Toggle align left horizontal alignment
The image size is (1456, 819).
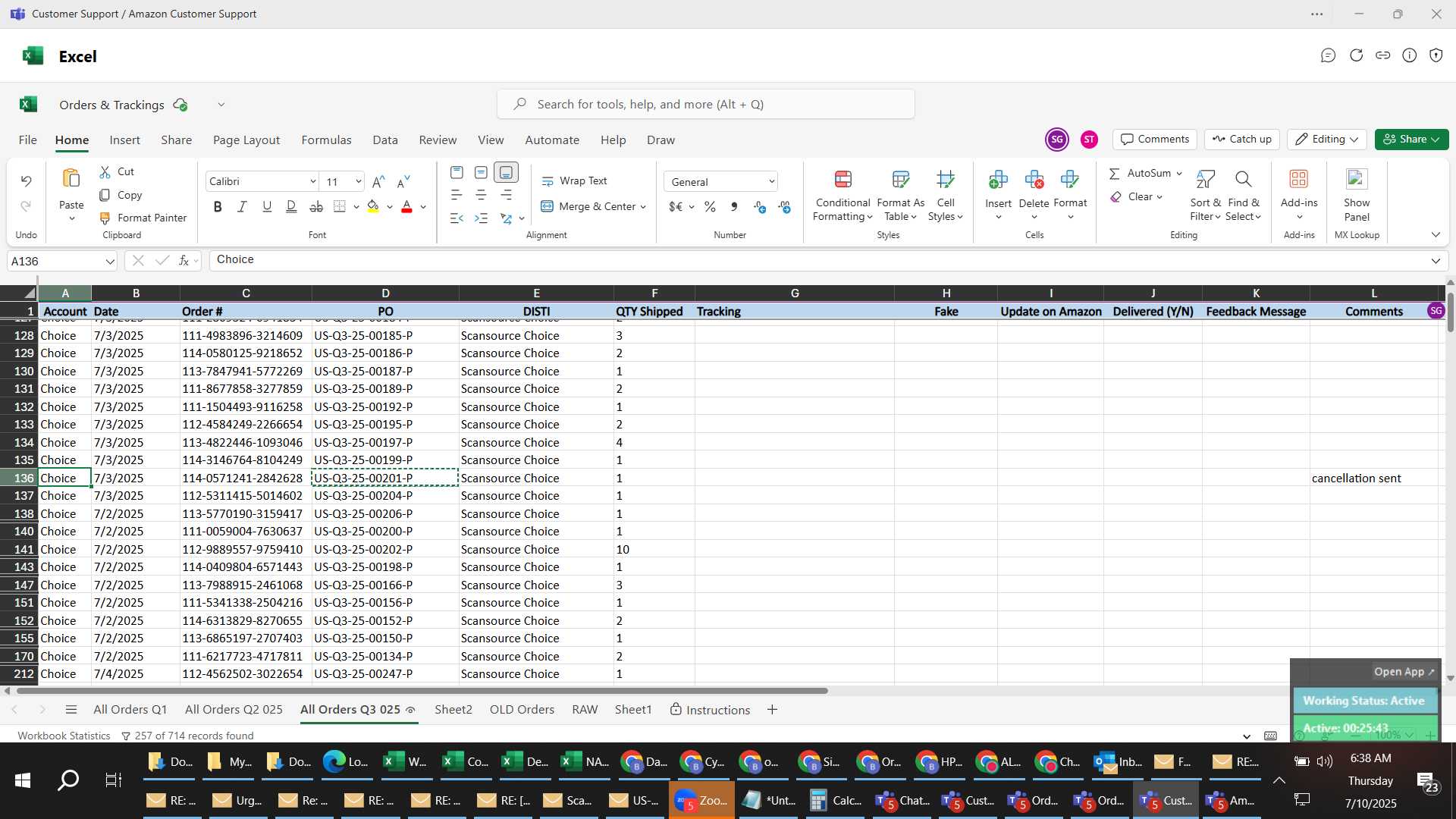457,195
